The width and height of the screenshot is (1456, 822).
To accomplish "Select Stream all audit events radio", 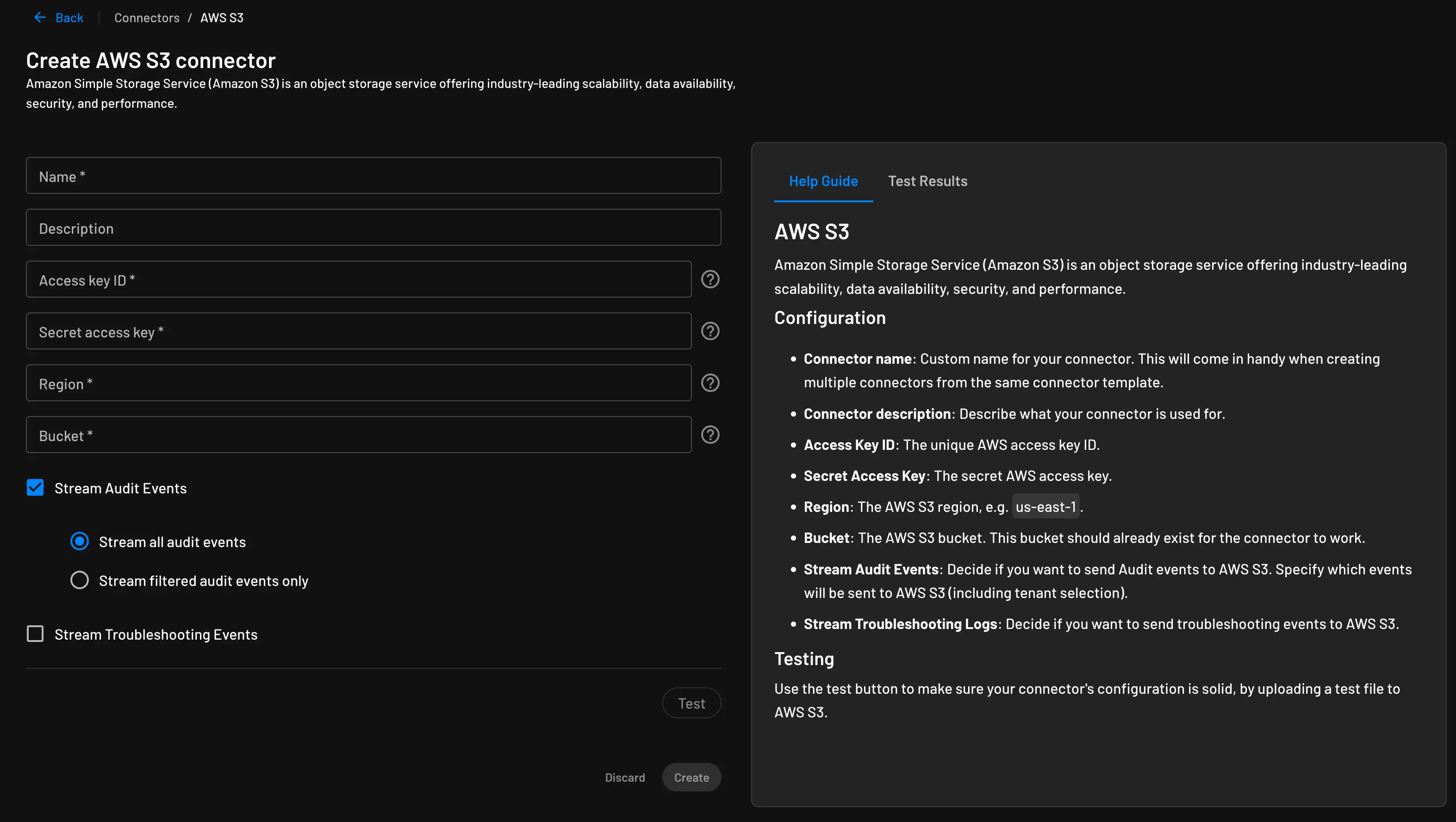I will pos(80,541).
